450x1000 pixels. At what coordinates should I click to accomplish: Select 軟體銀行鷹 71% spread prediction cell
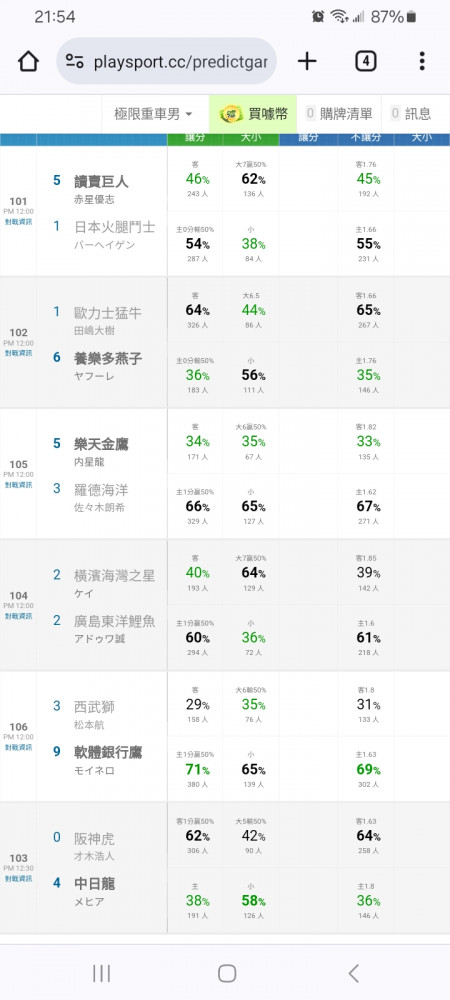coord(195,769)
